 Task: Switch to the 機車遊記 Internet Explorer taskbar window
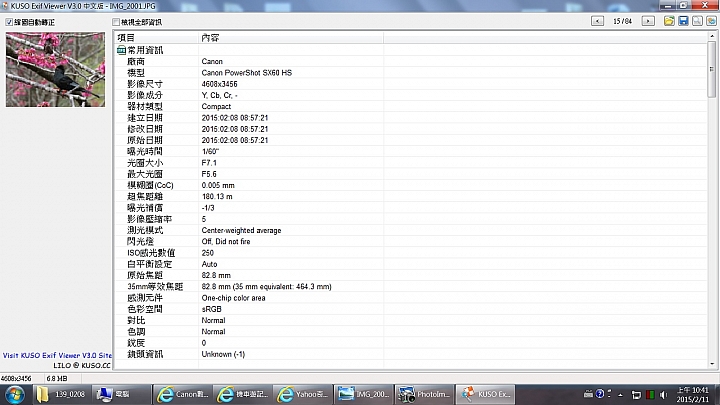(242, 394)
